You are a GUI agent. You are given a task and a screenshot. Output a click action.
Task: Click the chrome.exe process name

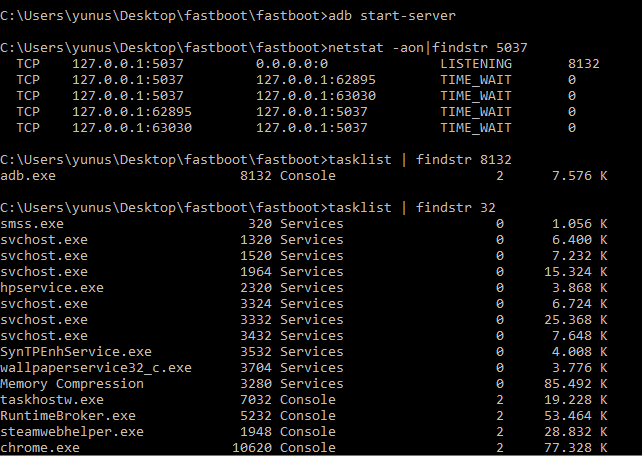[40, 447]
